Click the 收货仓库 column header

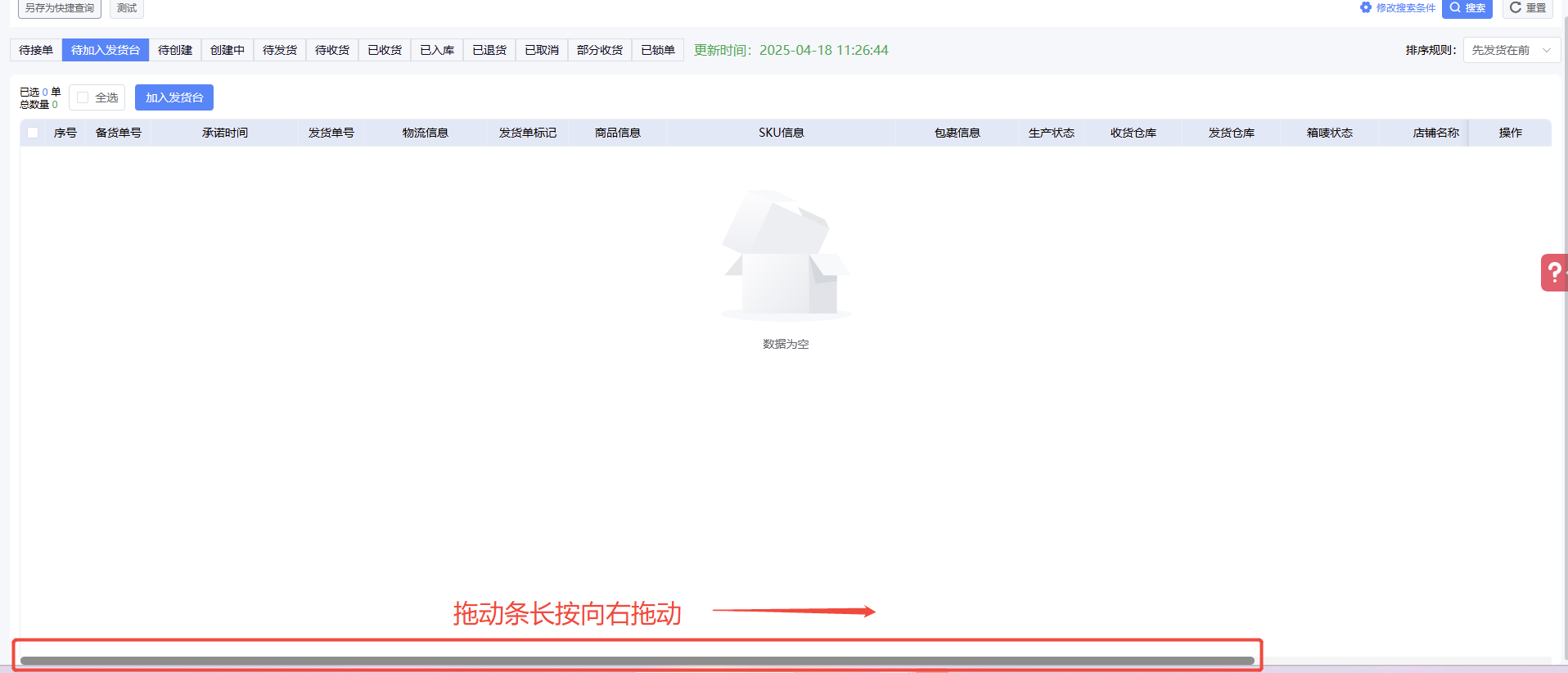tap(1133, 133)
